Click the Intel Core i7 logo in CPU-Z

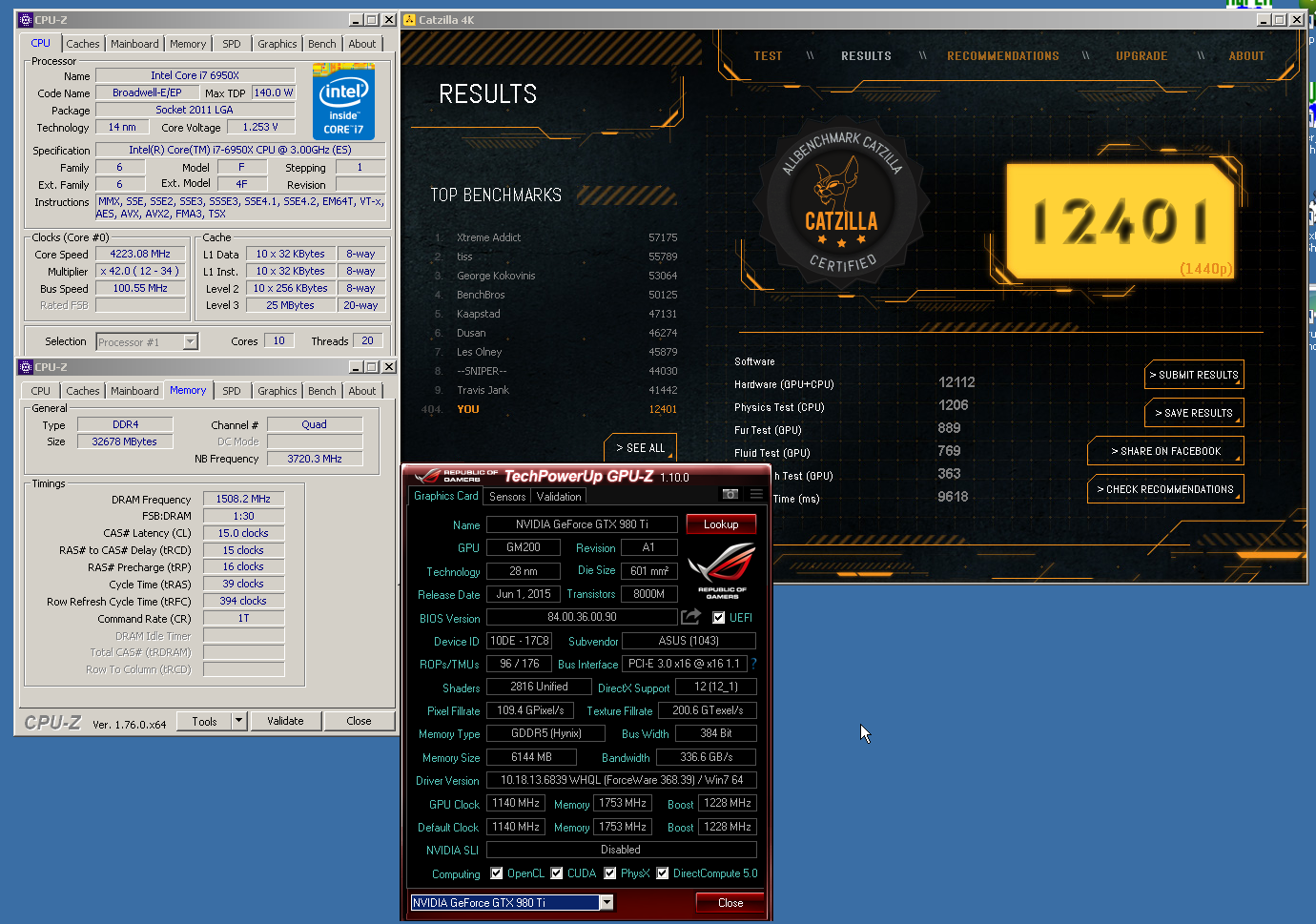[x=343, y=101]
